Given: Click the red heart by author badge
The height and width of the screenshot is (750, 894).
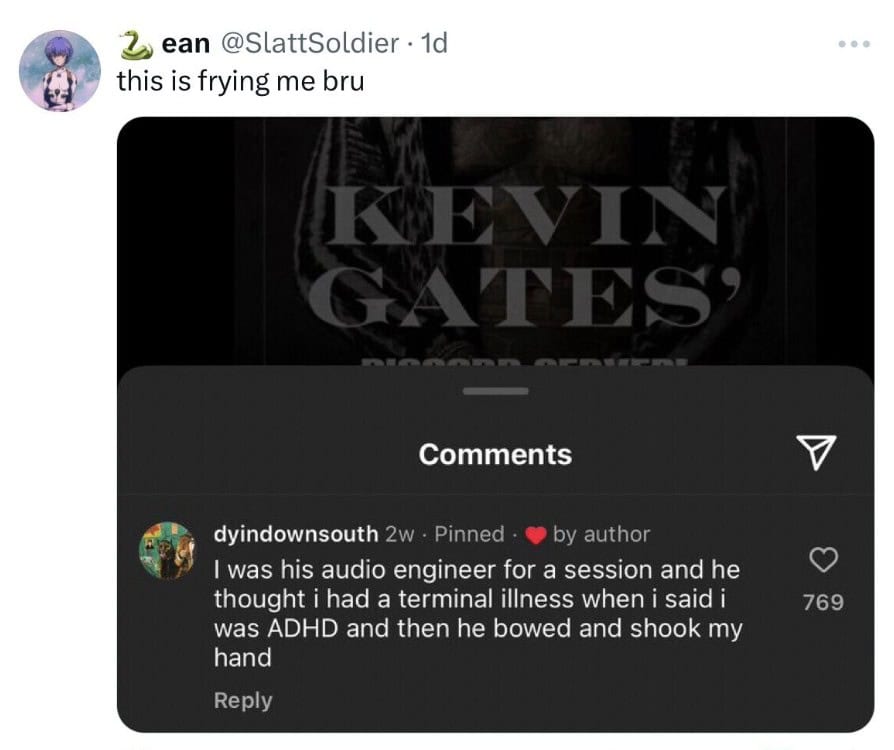Looking at the screenshot, I should pyautogui.click(x=535, y=535).
